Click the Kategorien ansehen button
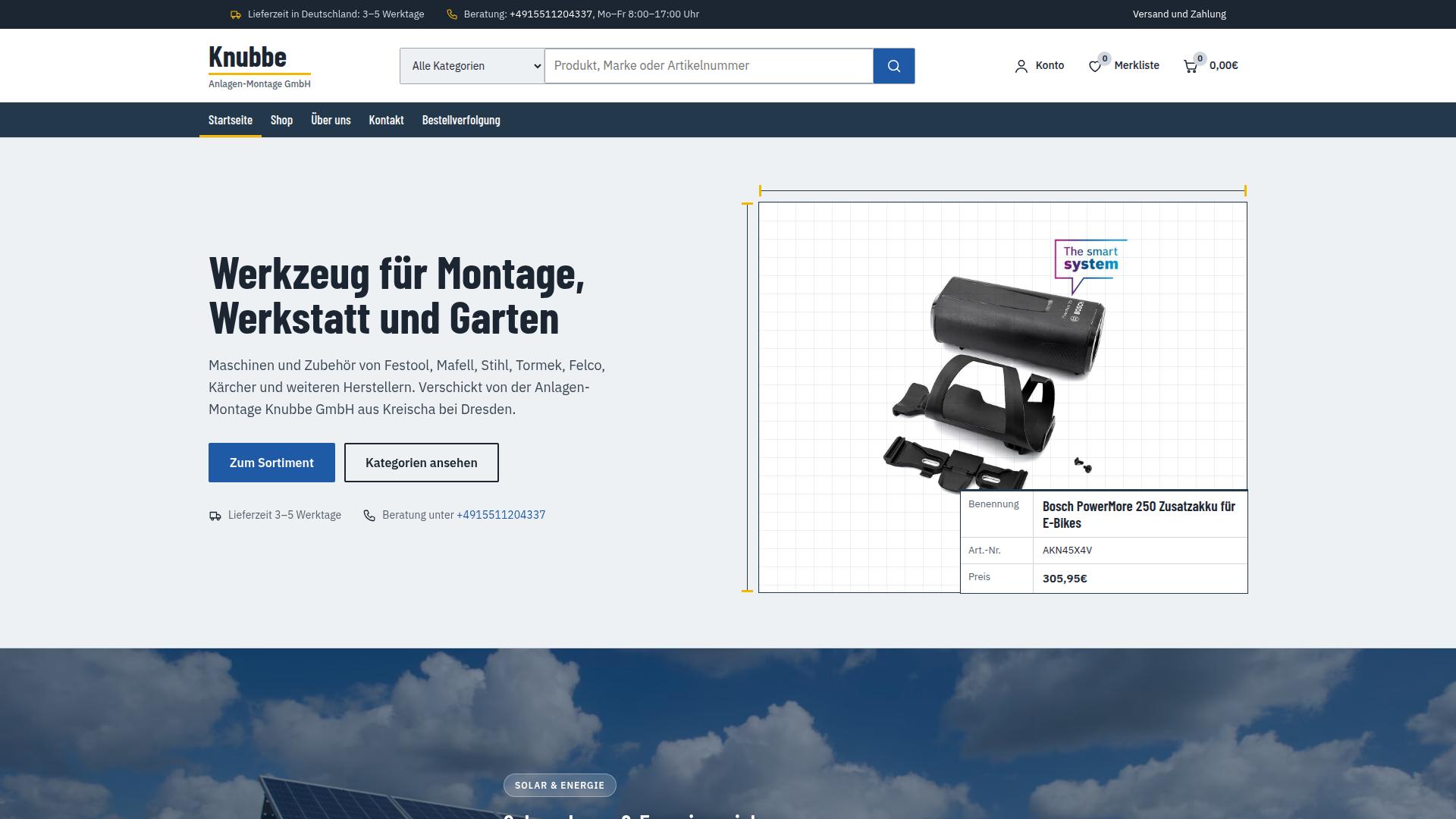Screen dimensions: 1456x819 click(422, 463)
